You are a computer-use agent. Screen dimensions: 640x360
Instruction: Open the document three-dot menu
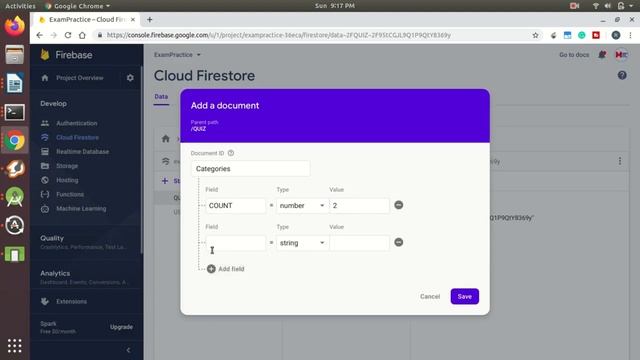620,161
